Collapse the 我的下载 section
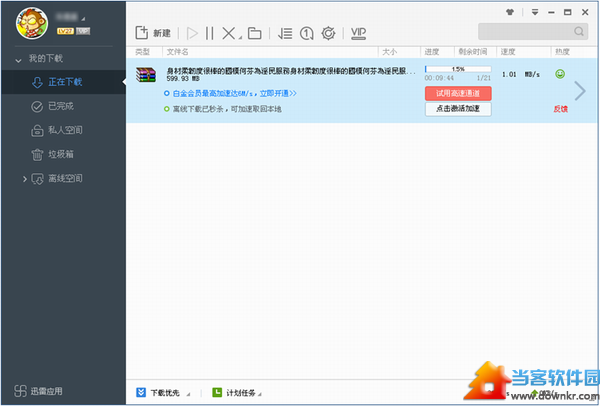 (18, 60)
